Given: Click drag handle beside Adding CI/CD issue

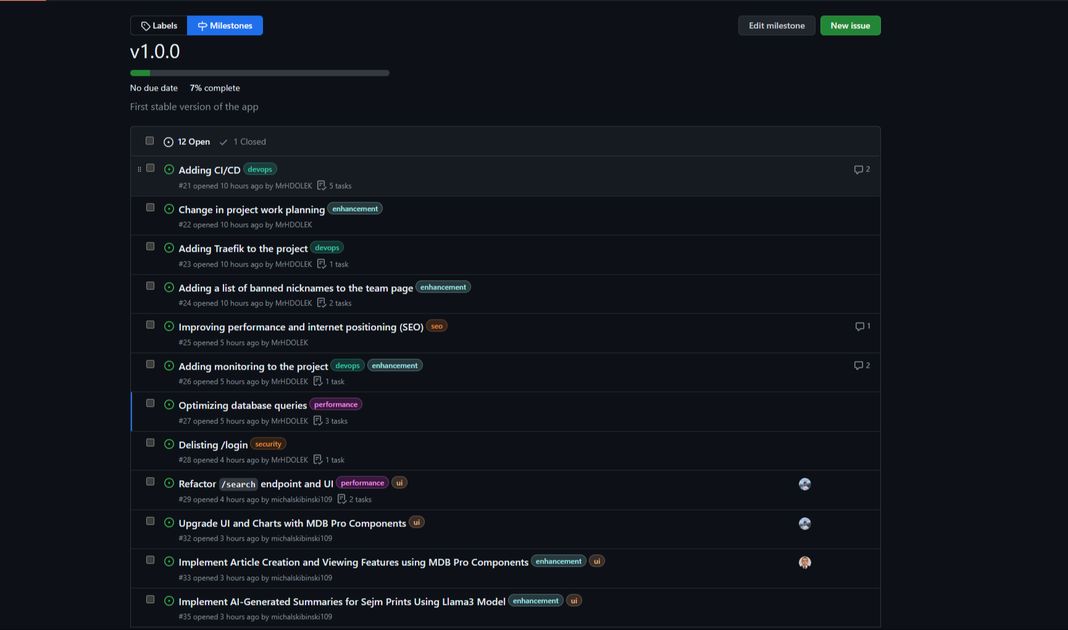Looking at the screenshot, I should (x=139, y=169).
